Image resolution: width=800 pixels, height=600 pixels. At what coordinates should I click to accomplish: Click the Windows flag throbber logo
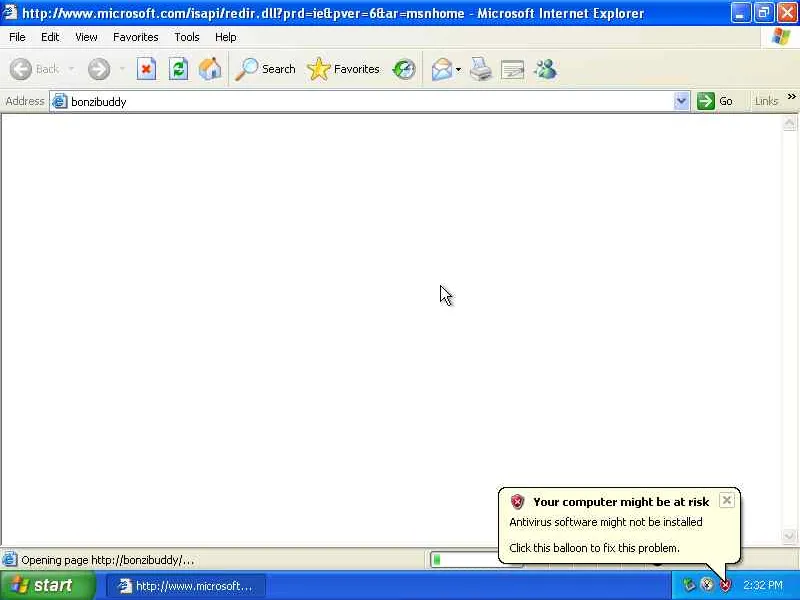pyautogui.click(x=781, y=37)
